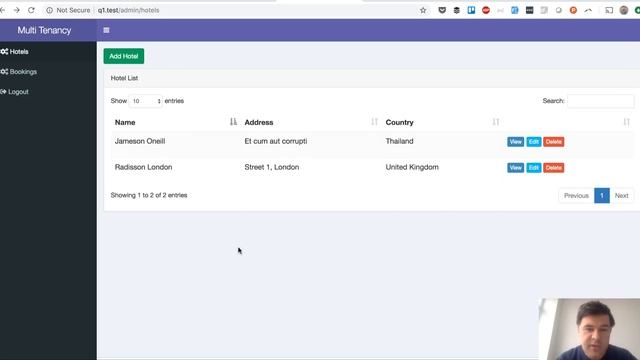Select the Radisson London name cell

click(x=143, y=167)
